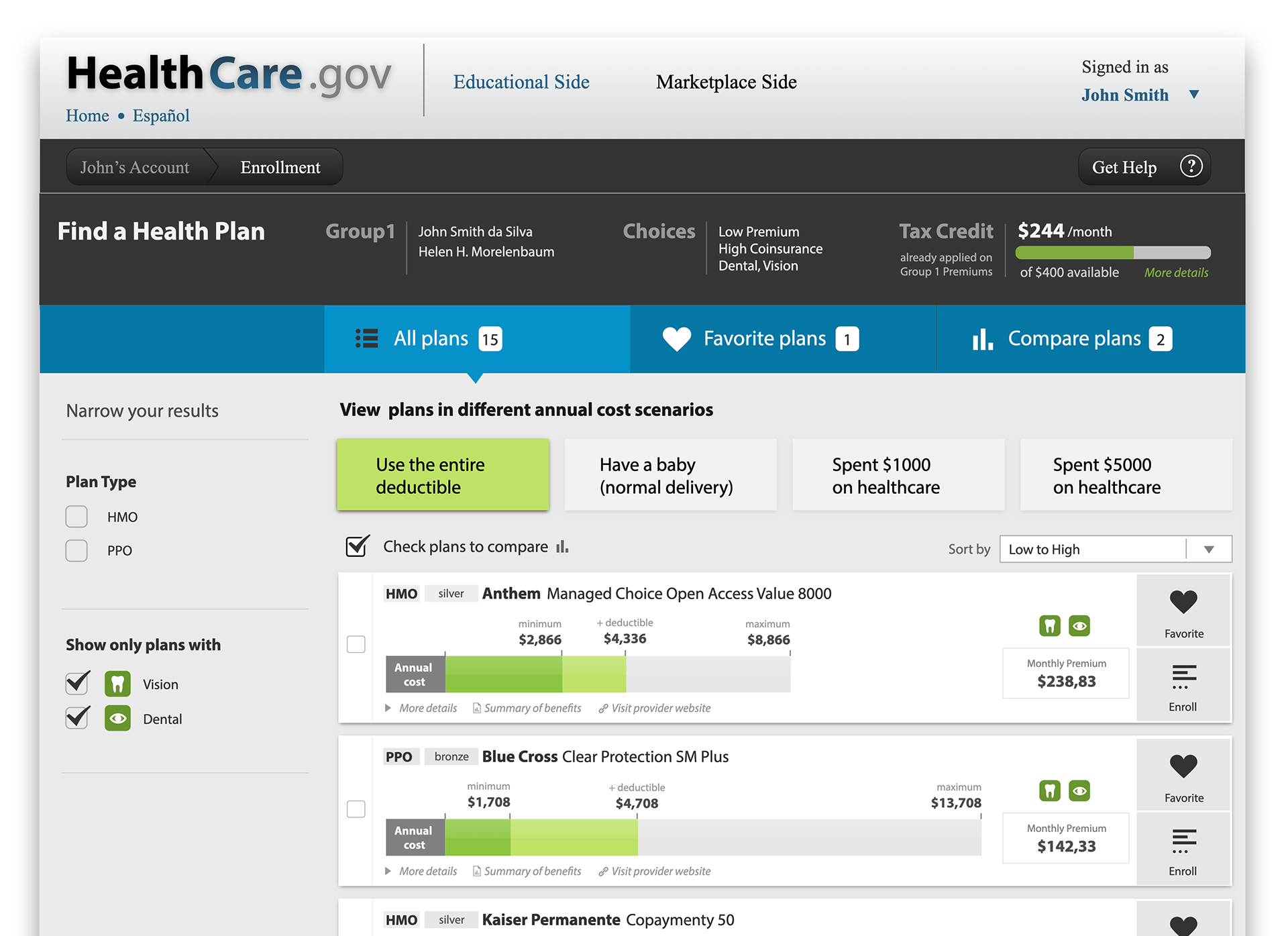Open Tax Credit More details link
Image resolution: width=1288 pixels, height=936 pixels.
(1176, 272)
